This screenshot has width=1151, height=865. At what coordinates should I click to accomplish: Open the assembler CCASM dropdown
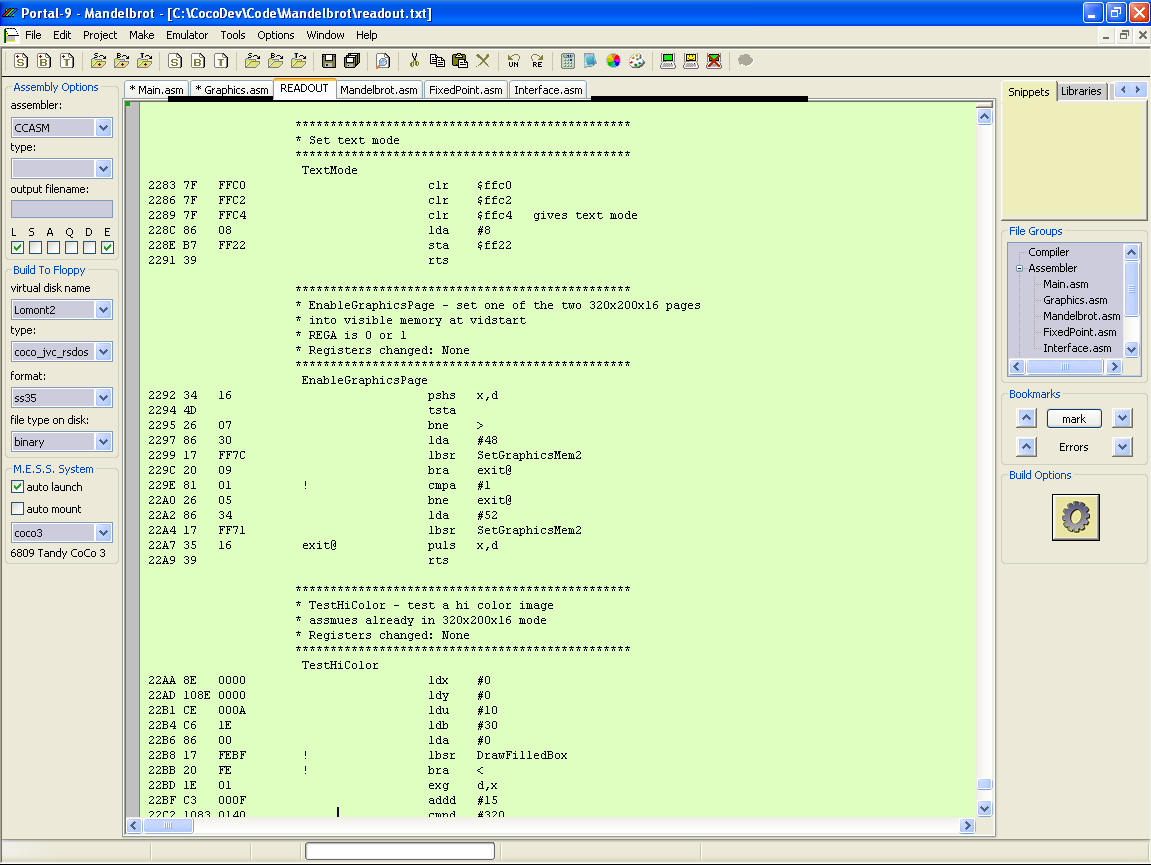[x=104, y=128]
